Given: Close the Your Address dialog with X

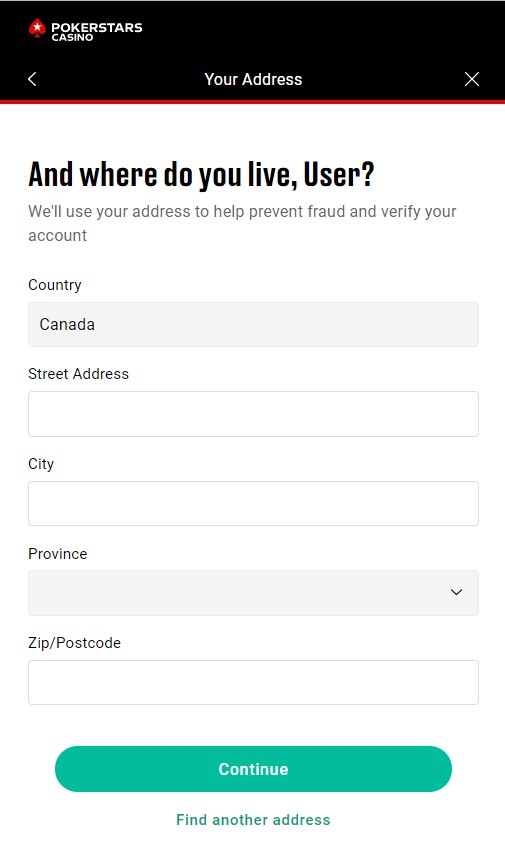Looking at the screenshot, I should pyautogui.click(x=471, y=79).
